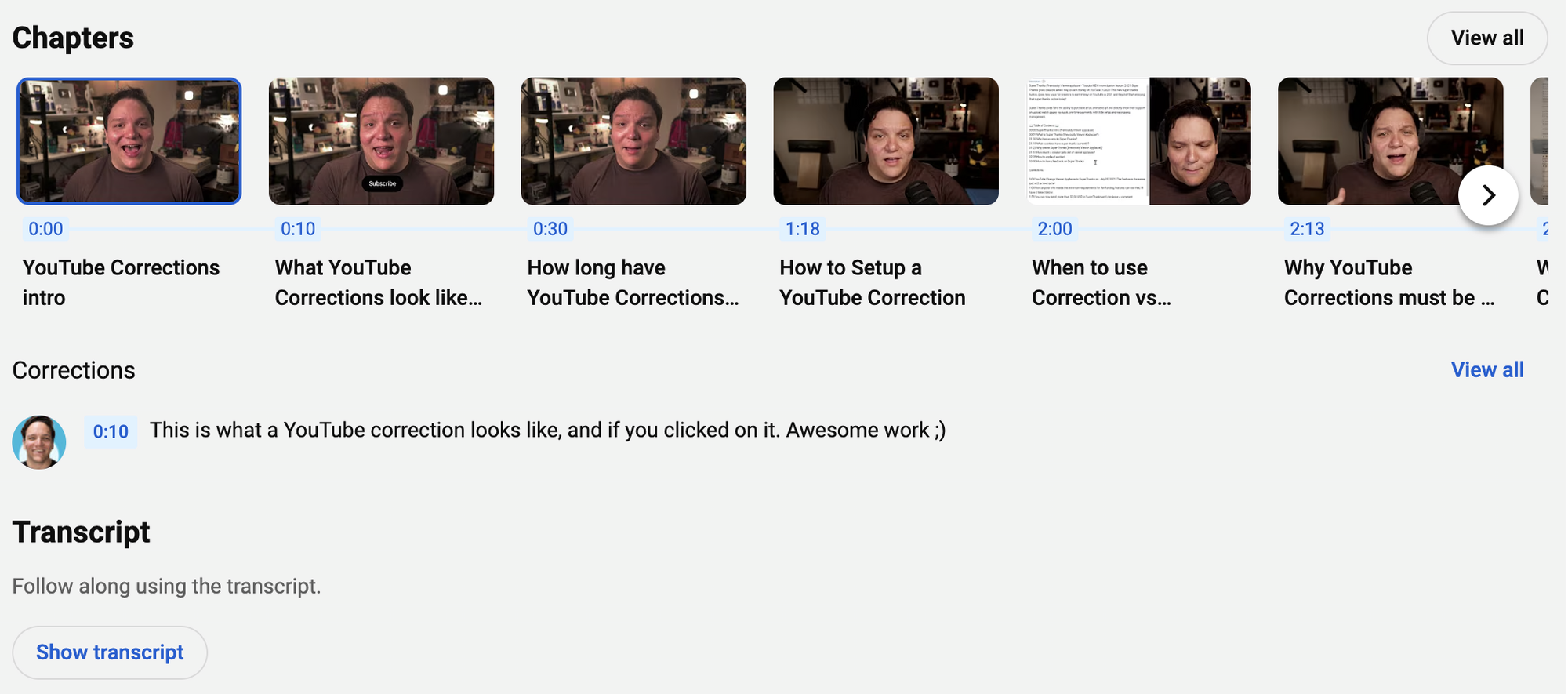This screenshot has height=694, width=1568.
Task: Click the next chapters arrow button
Action: (1488, 195)
